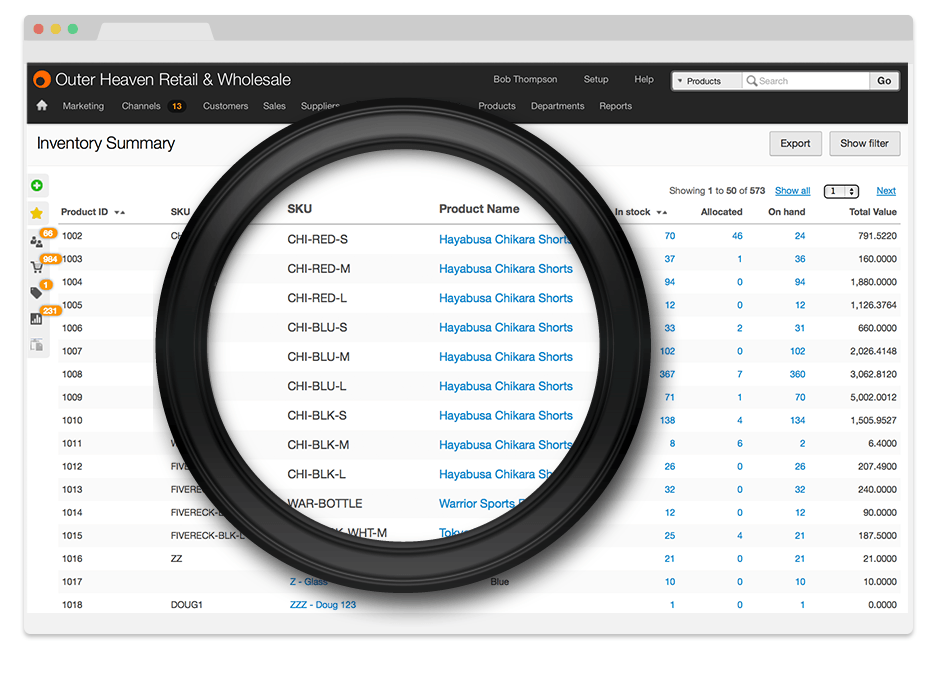
Task: Click the yellow minimize window dot
Action: (56, 29)
